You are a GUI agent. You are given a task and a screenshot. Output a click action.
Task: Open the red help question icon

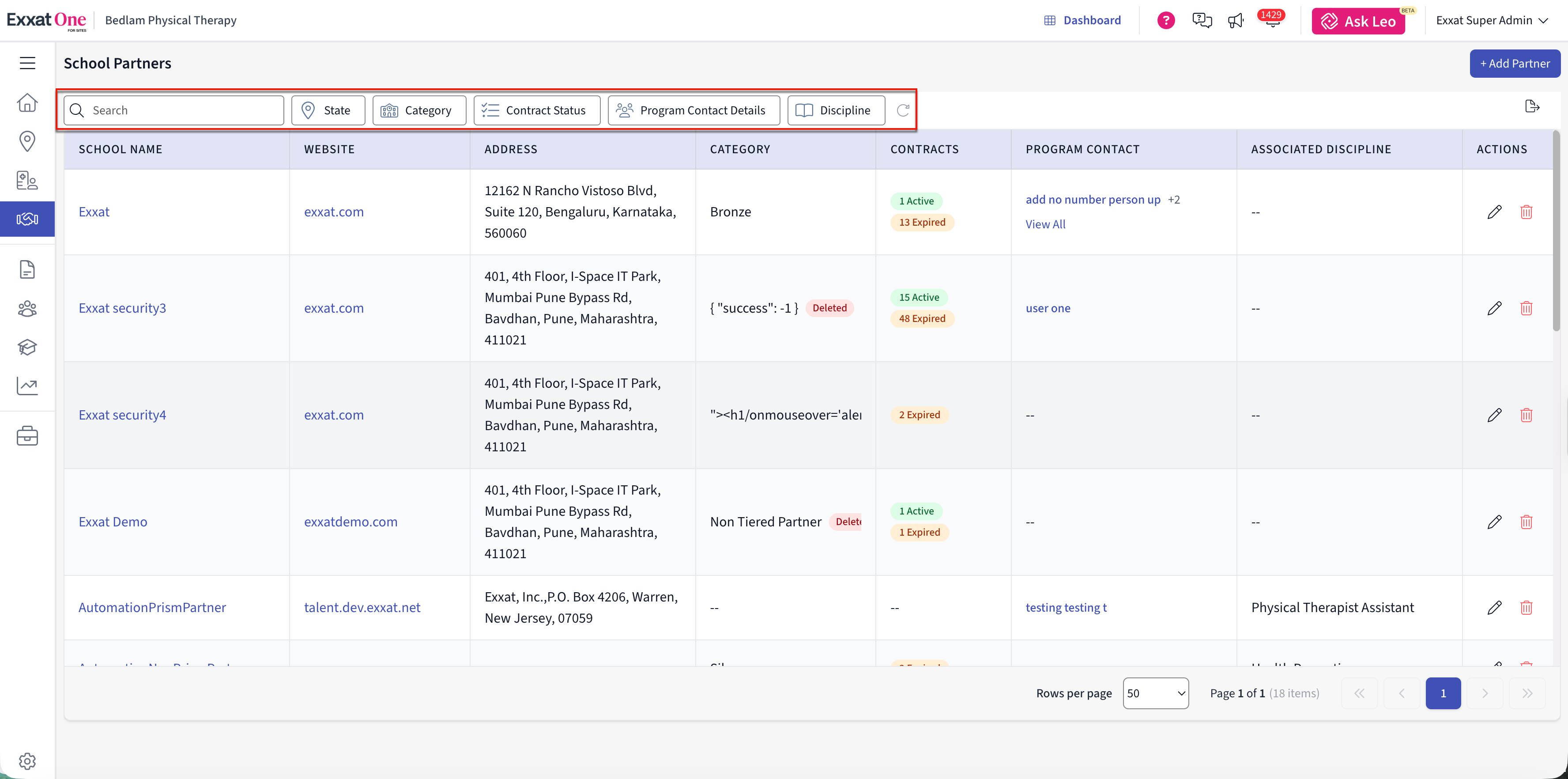coord(1166,20)
